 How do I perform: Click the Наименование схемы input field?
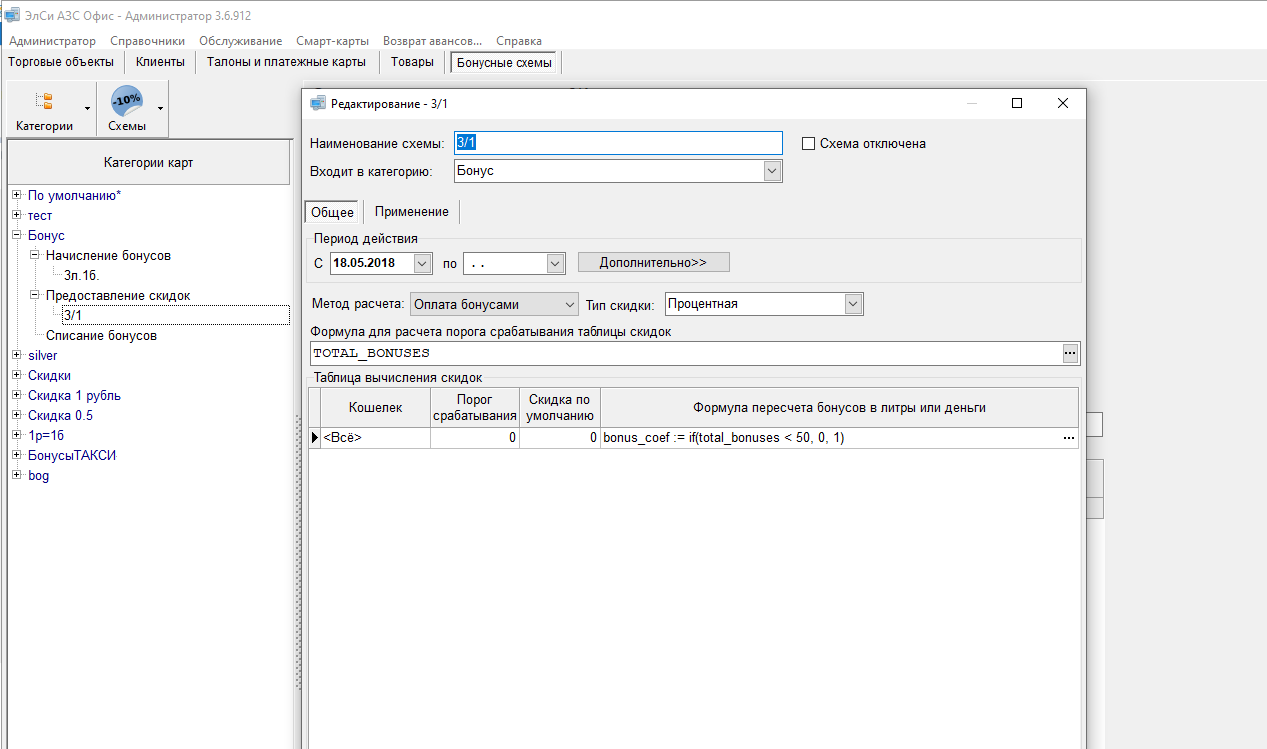tap(618, 144)
